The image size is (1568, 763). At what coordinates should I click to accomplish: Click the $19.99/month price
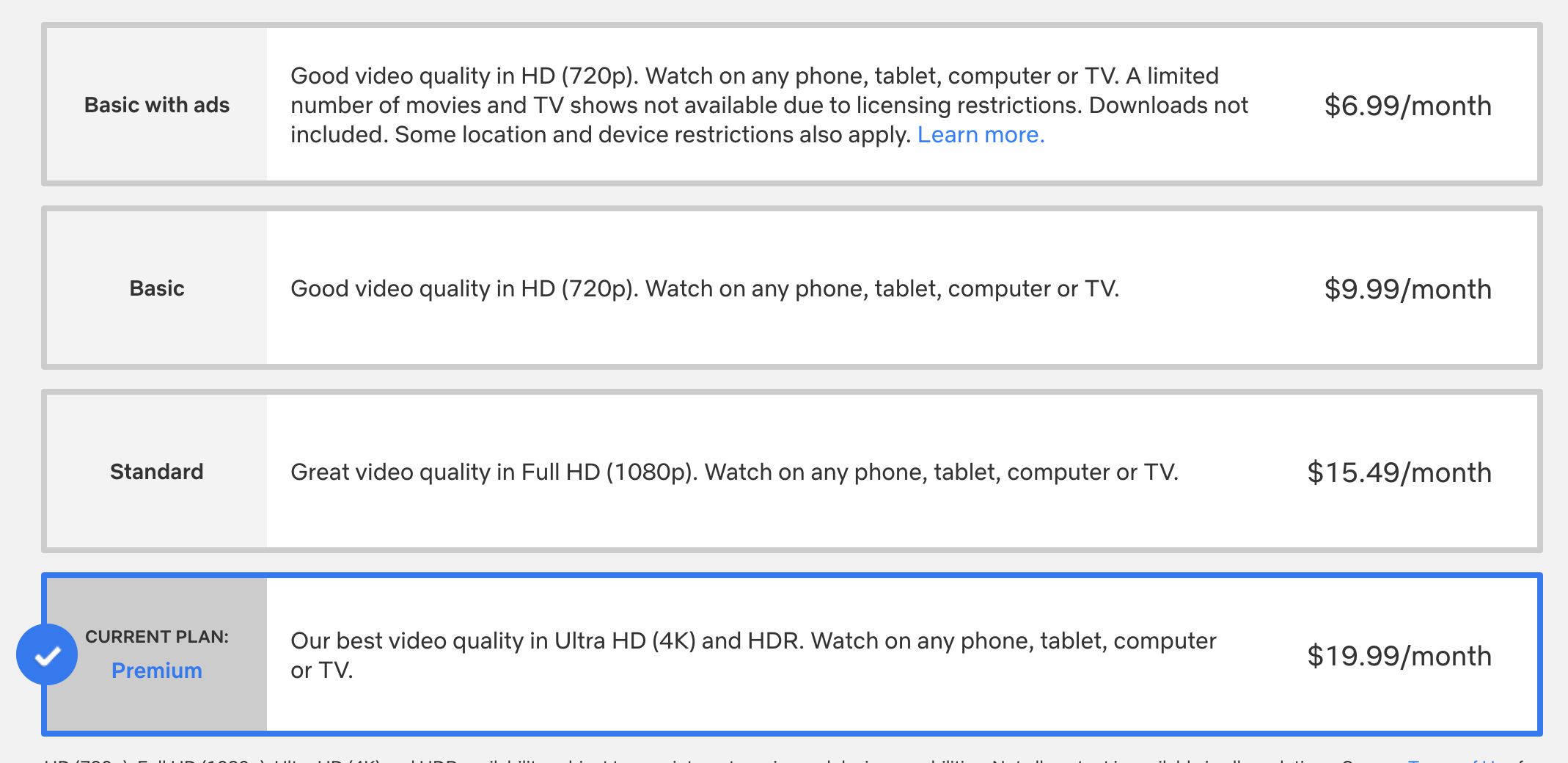click(1399, 656)
